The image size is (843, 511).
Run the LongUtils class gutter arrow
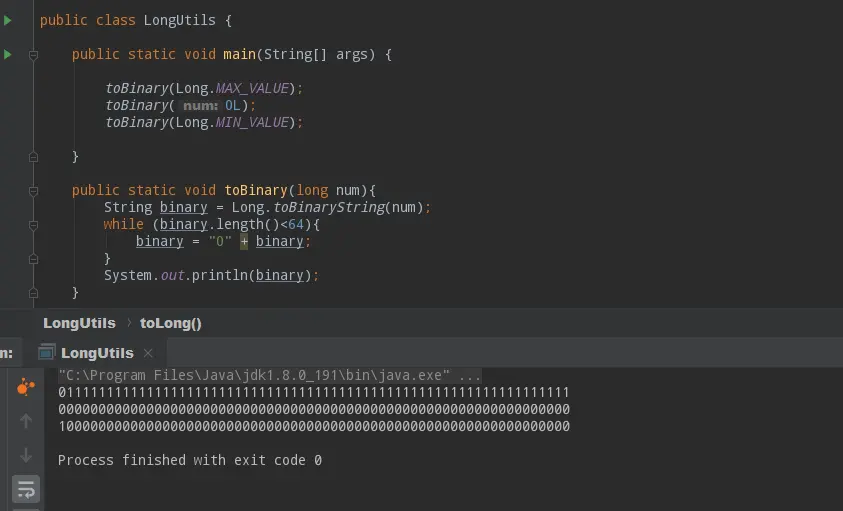coord(8,20)
